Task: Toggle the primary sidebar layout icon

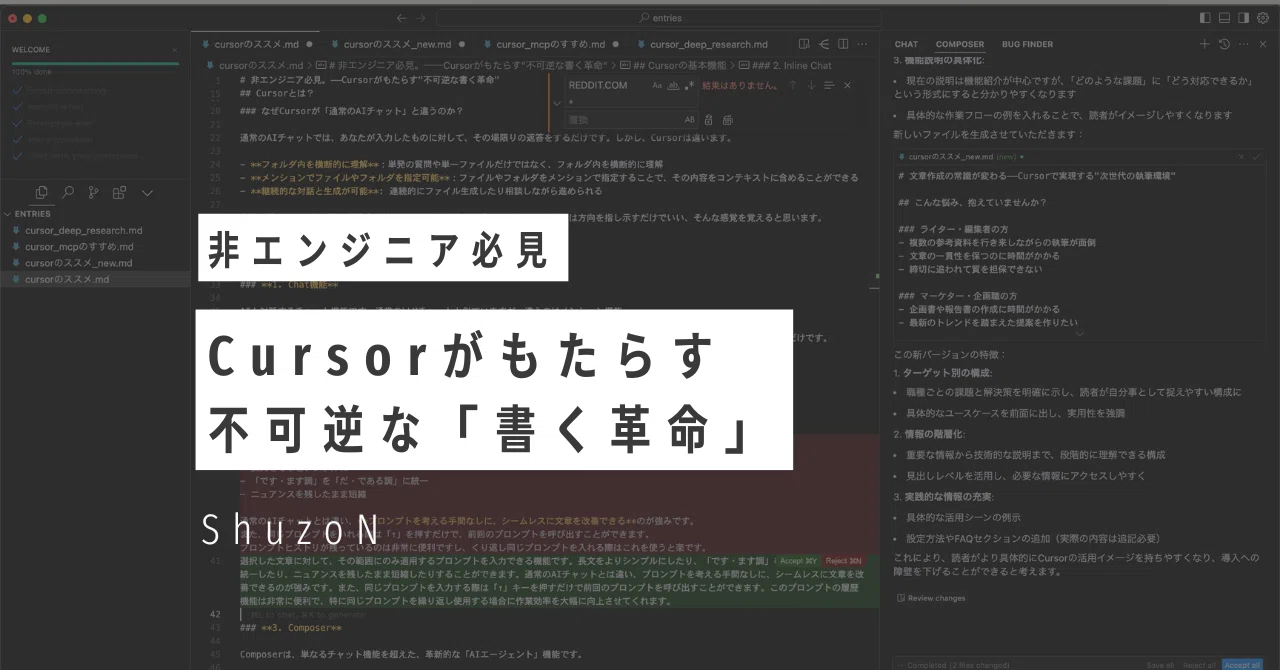Action: click(x=1205, y=17)
